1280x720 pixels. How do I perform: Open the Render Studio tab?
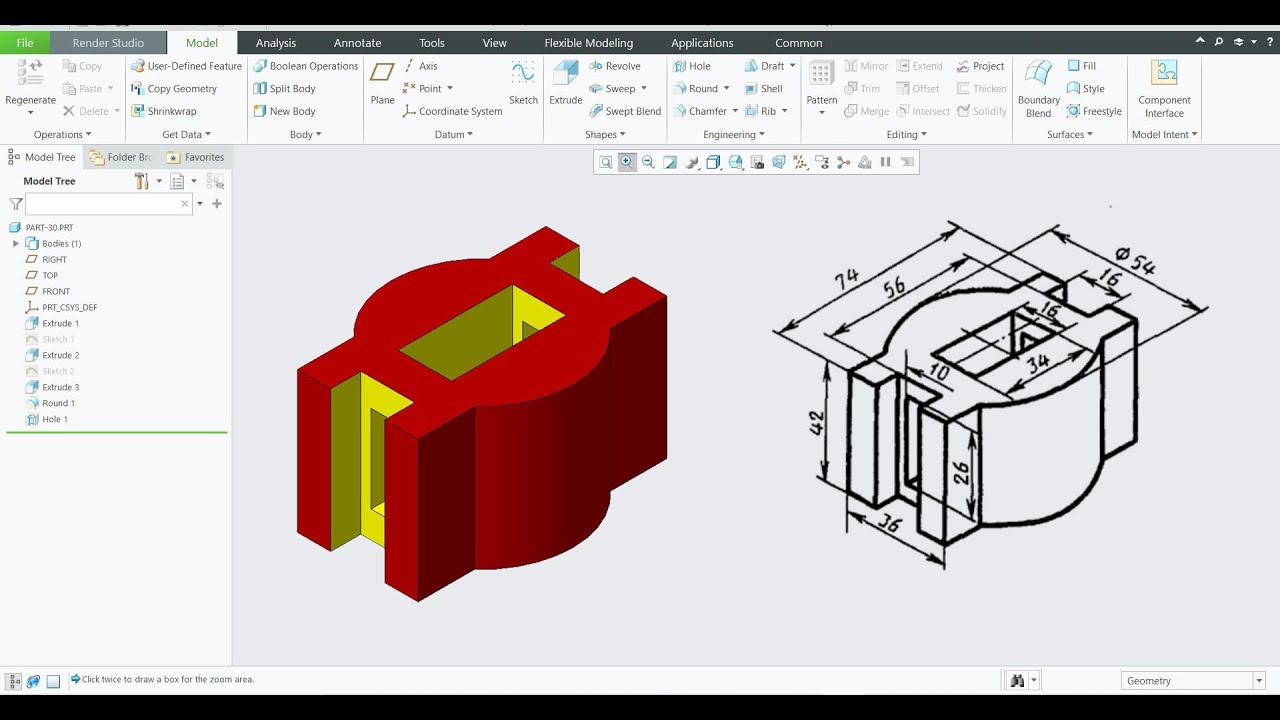[x=108, y=43]
